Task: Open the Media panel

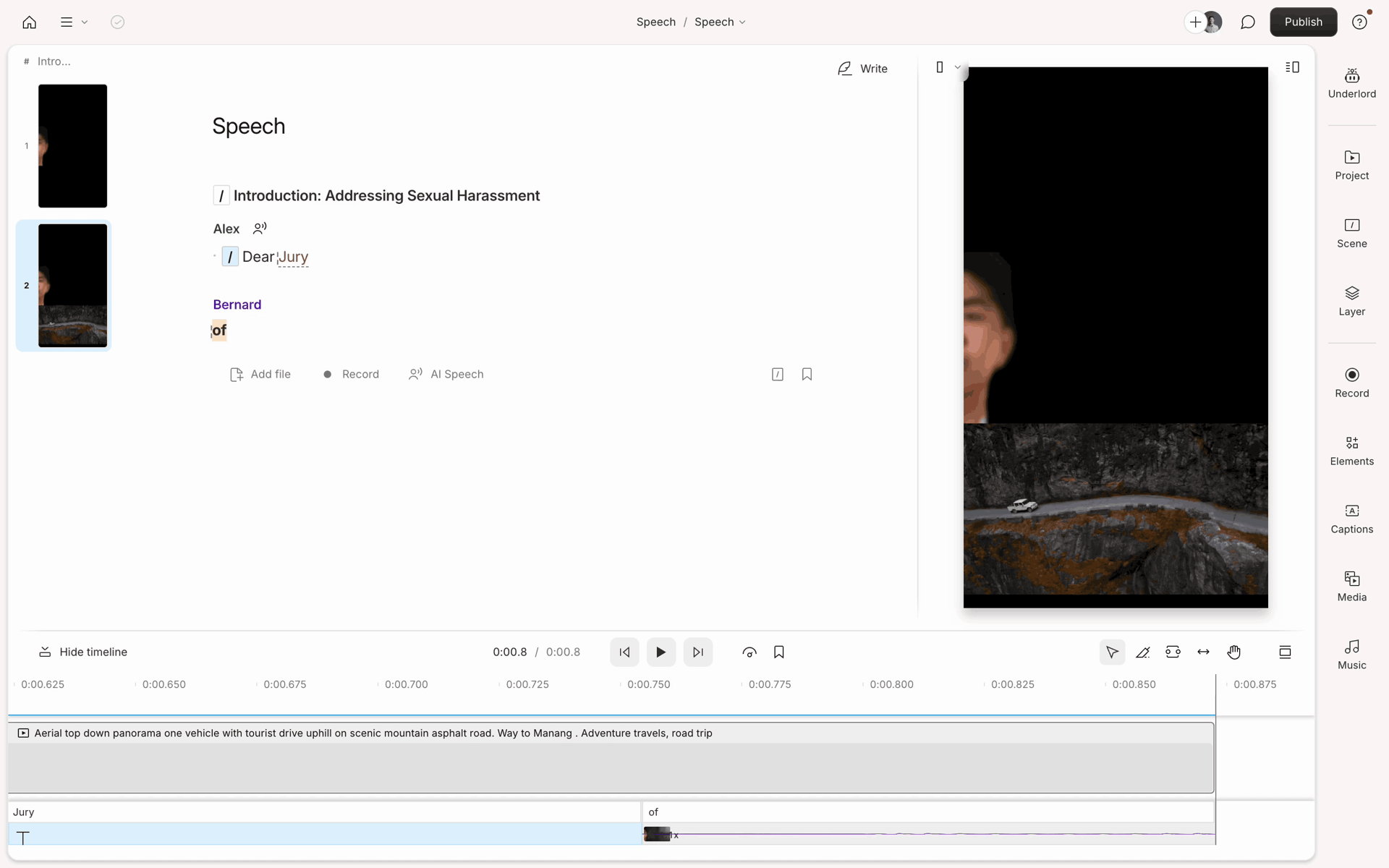Action: coord(1351,587)
